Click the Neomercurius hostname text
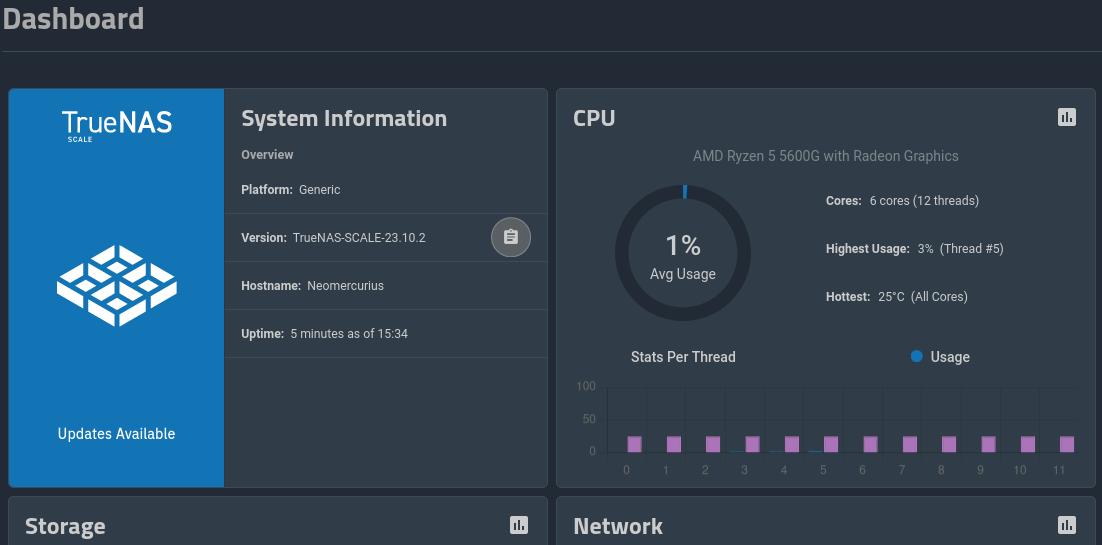 (346, 286)
